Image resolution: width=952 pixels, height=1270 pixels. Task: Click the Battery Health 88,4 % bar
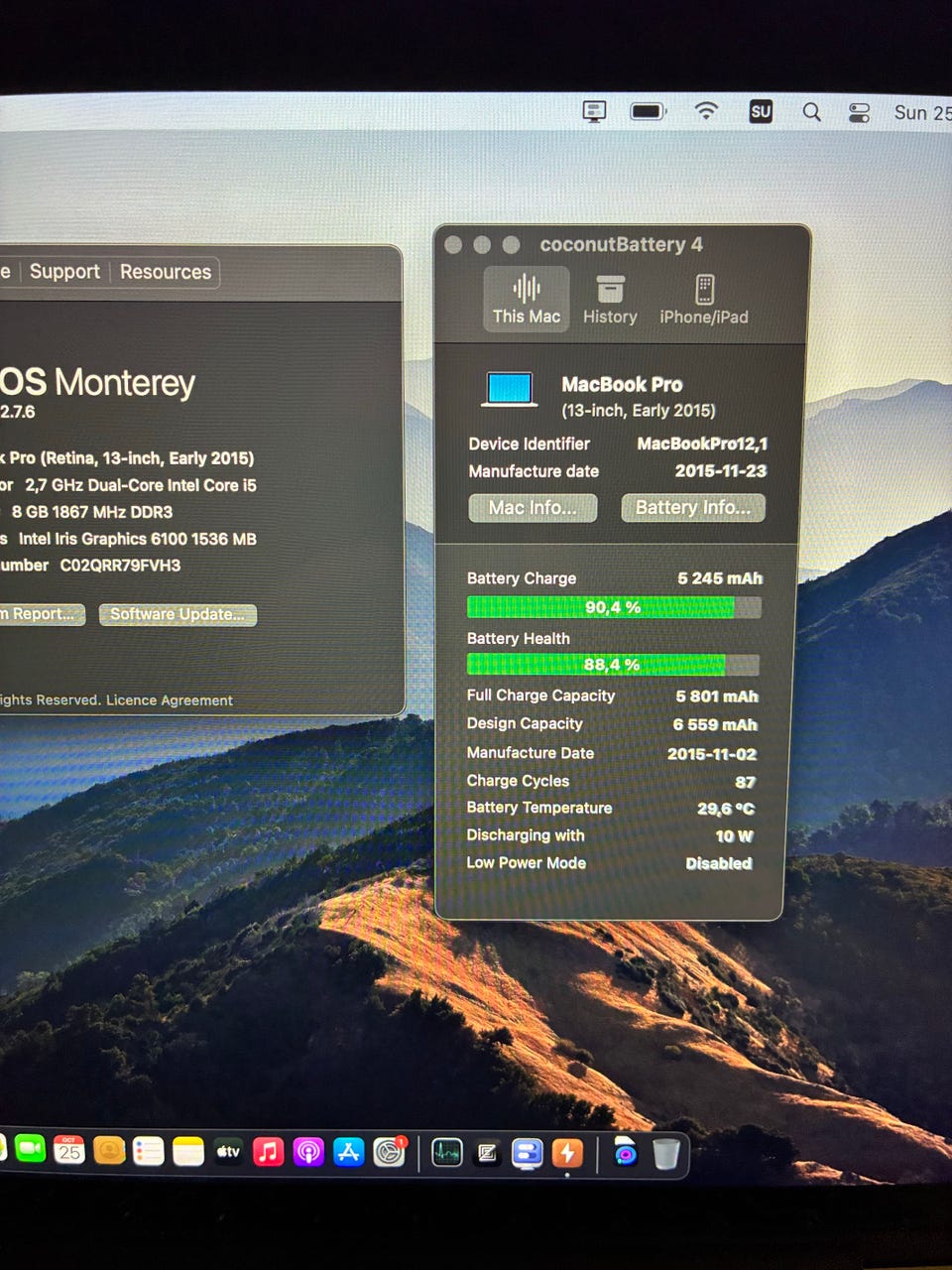[x=613, y=665]
